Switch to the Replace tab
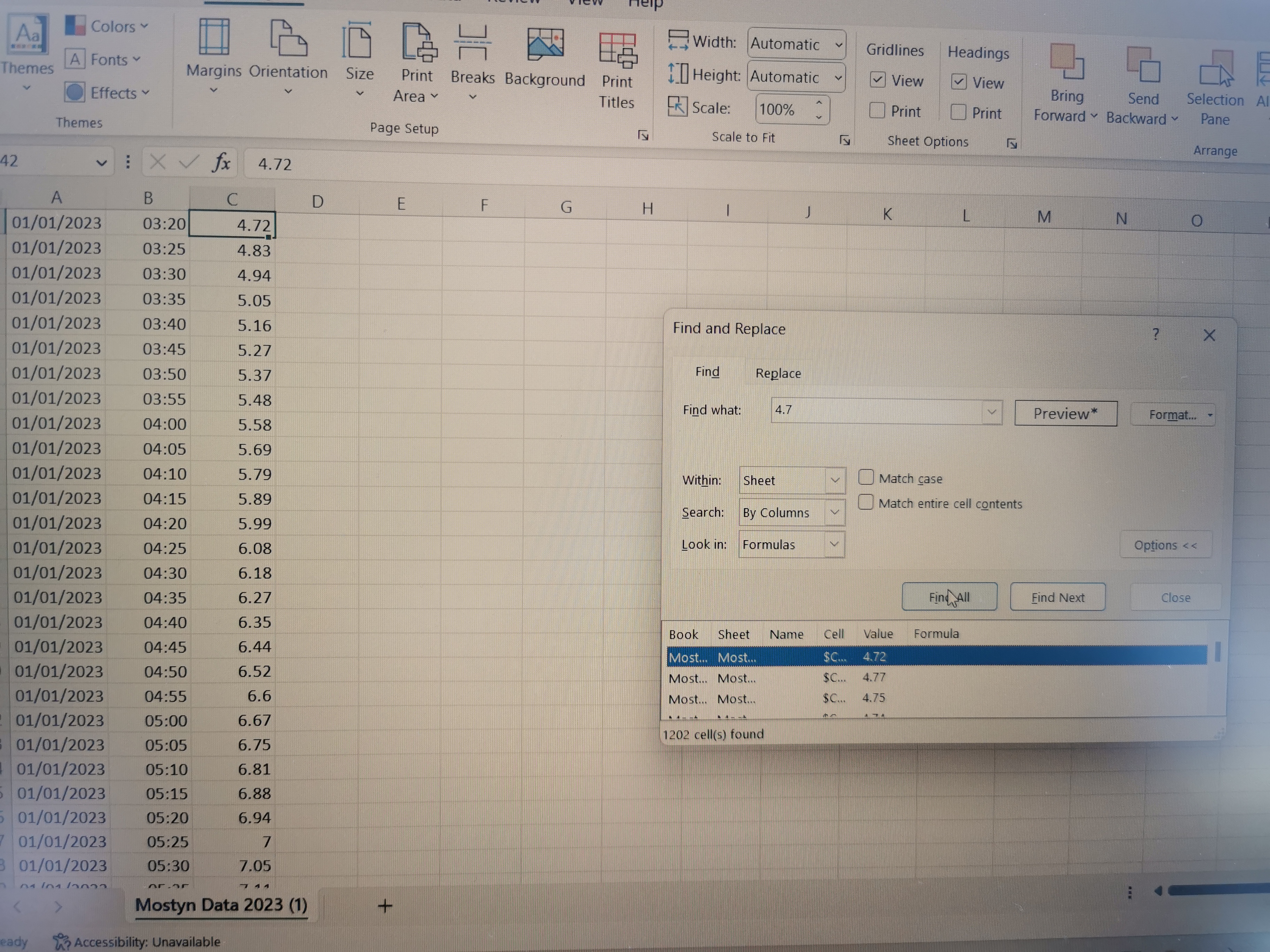 coord(778,373)
